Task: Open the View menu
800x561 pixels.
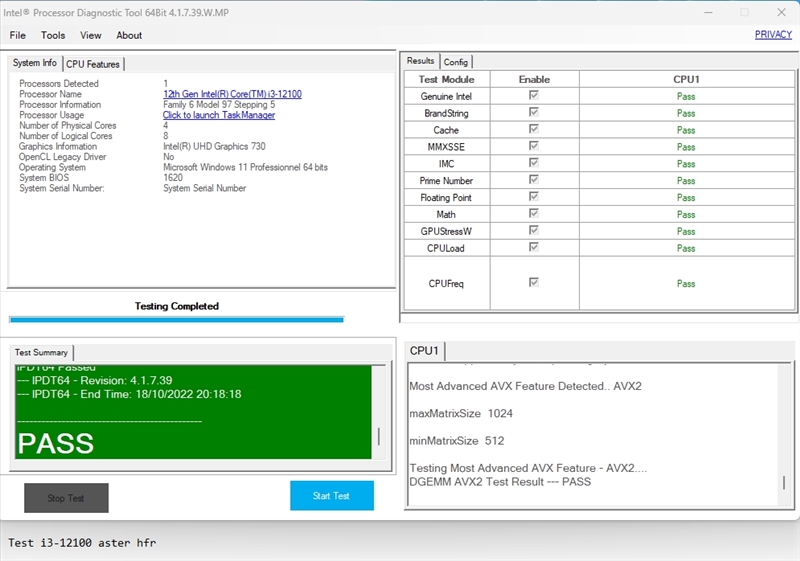Action: click(x=91, y=35)
